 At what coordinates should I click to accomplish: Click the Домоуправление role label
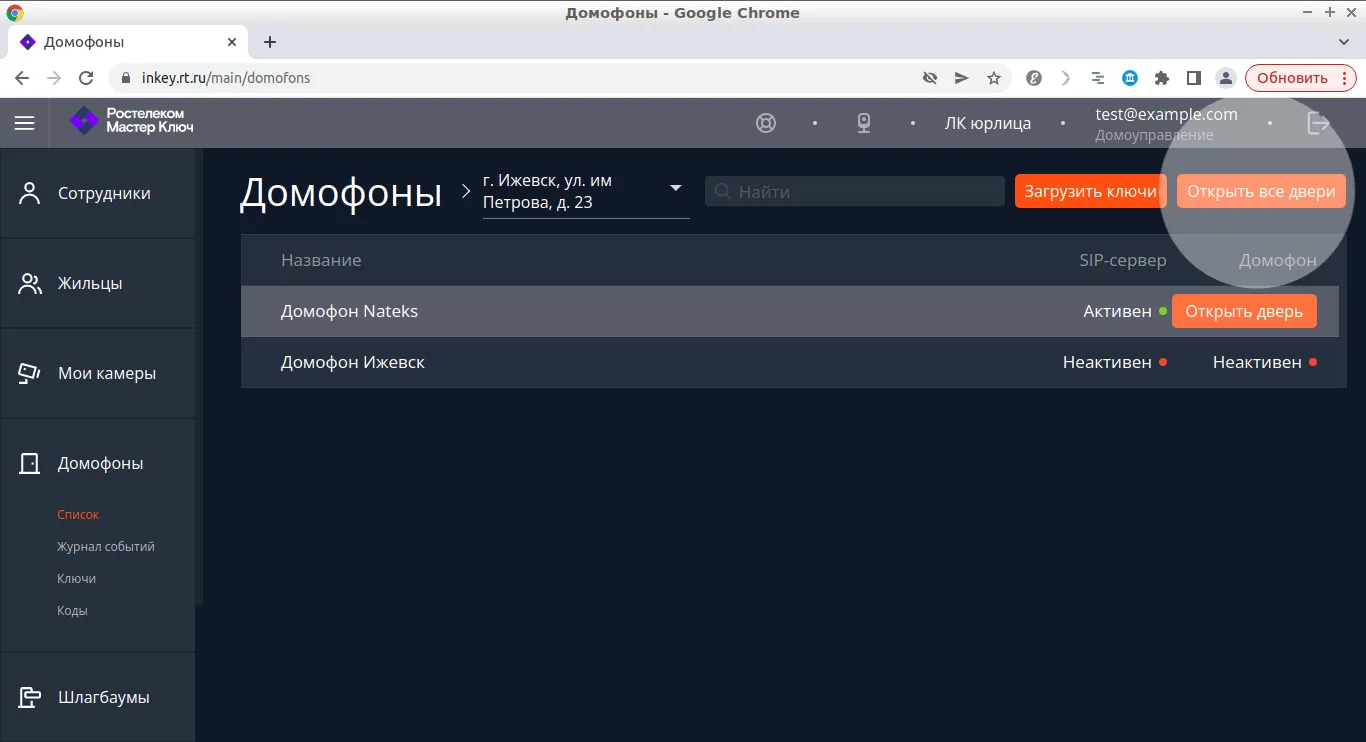click(1154, 135)
